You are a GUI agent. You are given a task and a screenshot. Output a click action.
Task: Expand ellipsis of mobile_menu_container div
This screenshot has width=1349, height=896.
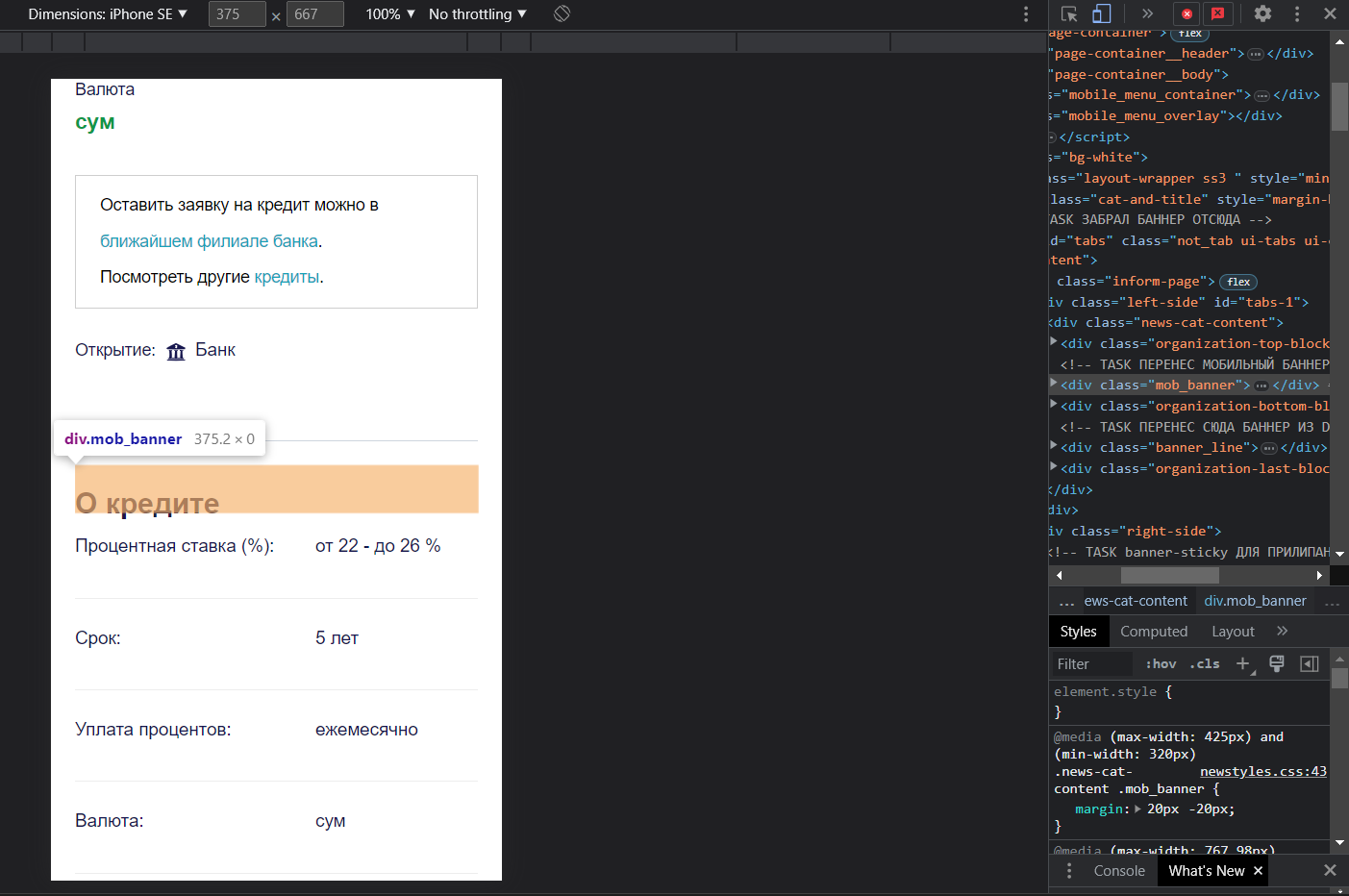(x=1262, y=96)
